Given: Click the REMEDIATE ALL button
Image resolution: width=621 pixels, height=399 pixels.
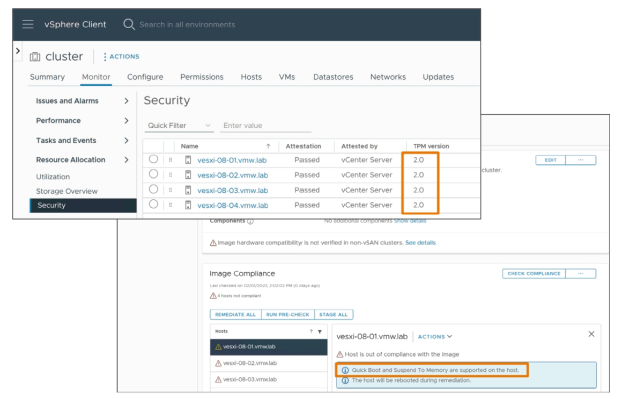Looking at the screenshot, I should coord(235,314).
